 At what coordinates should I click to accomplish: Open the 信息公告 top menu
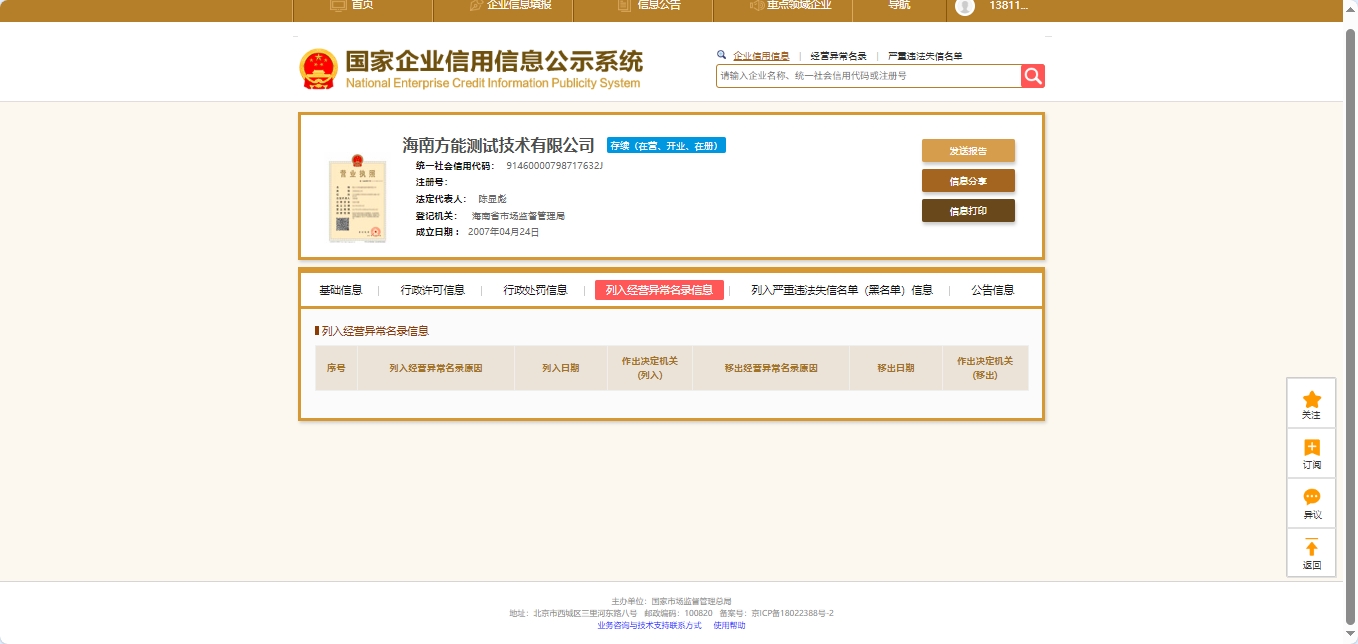650,6
